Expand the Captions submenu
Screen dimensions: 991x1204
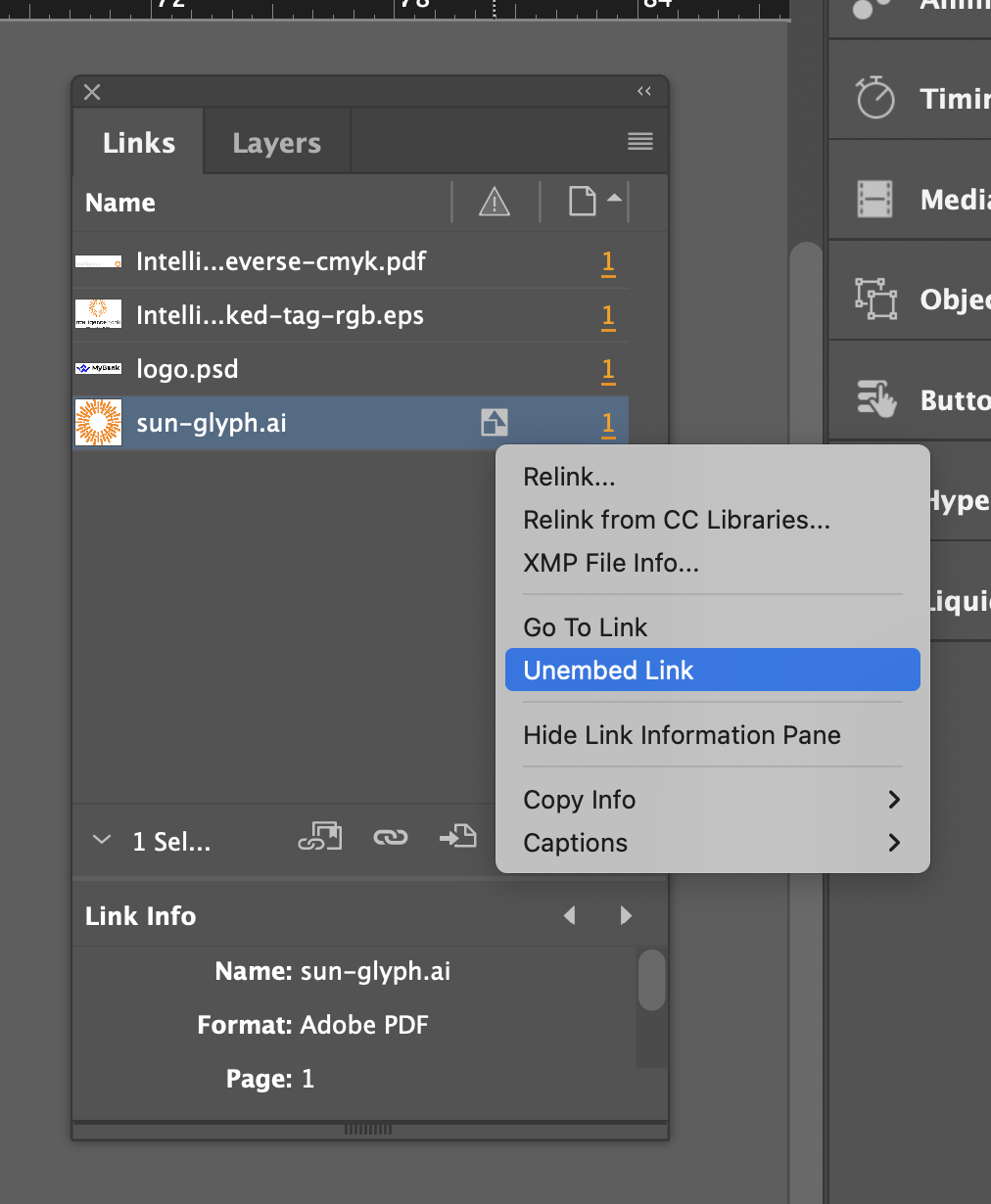(893, 843)
